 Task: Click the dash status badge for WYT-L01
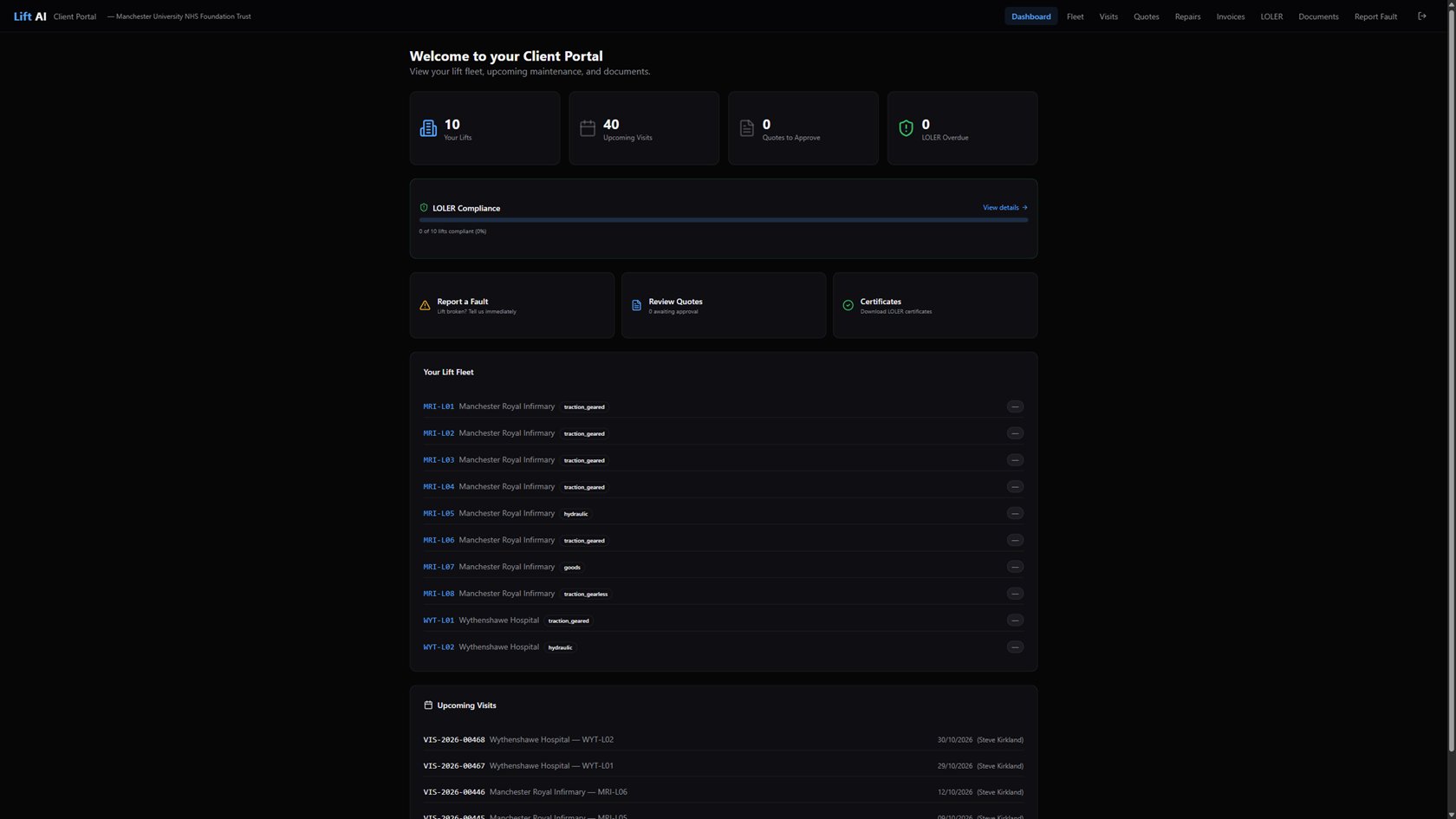pos(1015,621)
